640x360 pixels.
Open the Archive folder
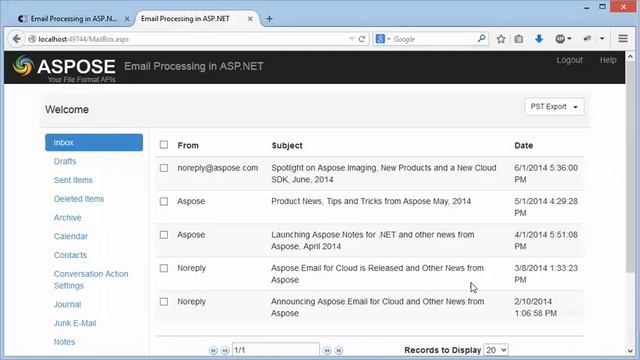pyautogui.click(x=67, y=218)
